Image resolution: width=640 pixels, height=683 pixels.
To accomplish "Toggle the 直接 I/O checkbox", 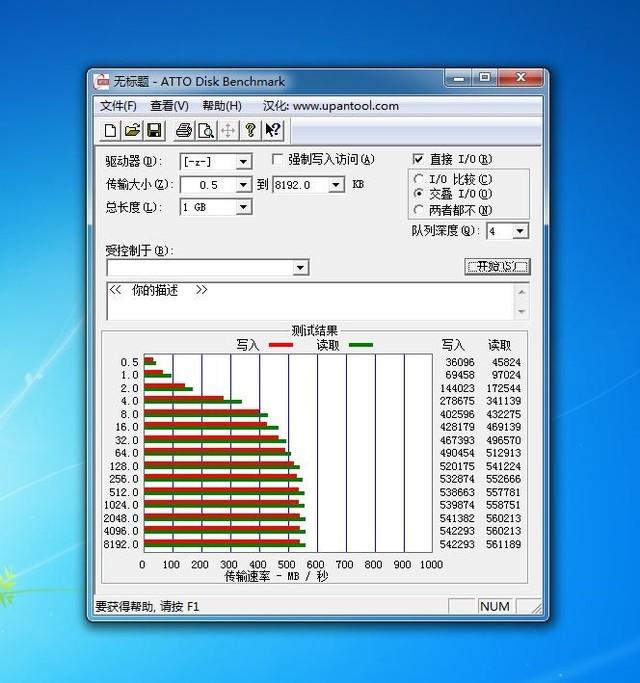I will [418, 159].
